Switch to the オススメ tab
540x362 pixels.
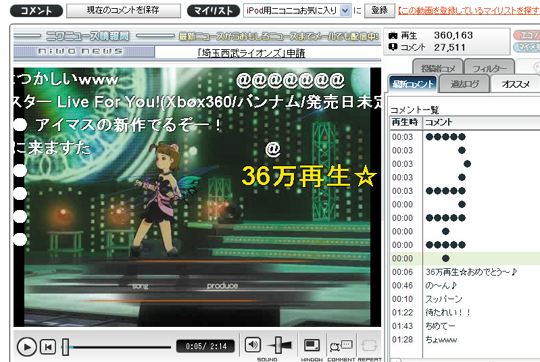[x=516, y=84]
